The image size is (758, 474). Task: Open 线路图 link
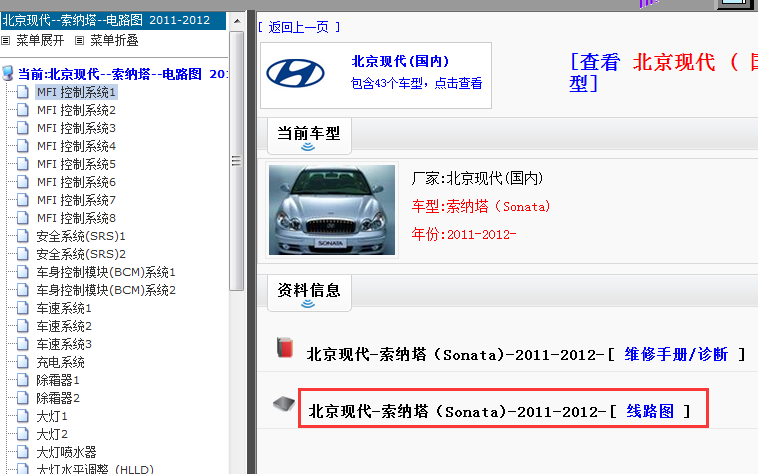(x=650, y=411)
